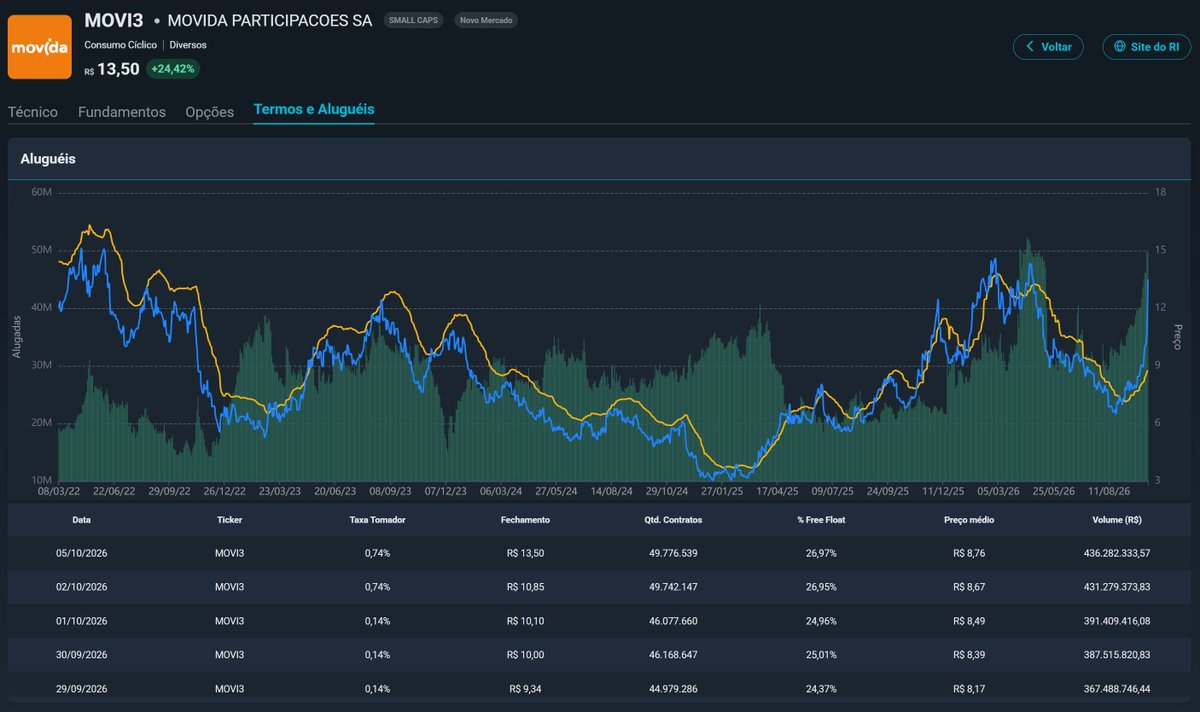Select the Termos e Aluguéis tab
The height and width of the screenshot is (712, 1200).
pos(314,109)
